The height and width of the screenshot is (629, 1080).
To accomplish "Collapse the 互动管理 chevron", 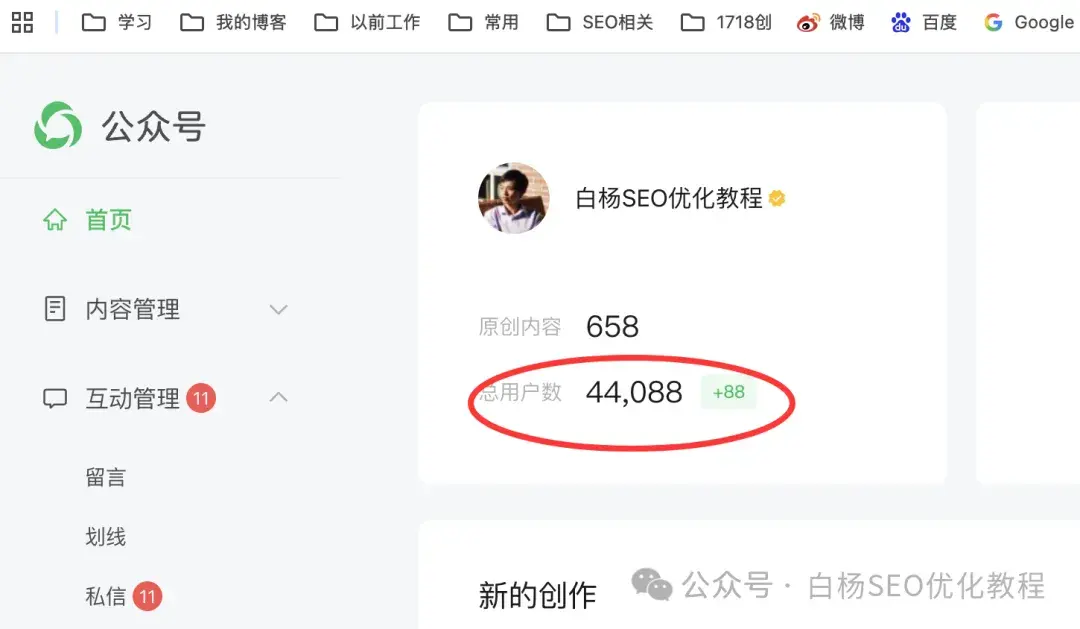I will [278, 398].
